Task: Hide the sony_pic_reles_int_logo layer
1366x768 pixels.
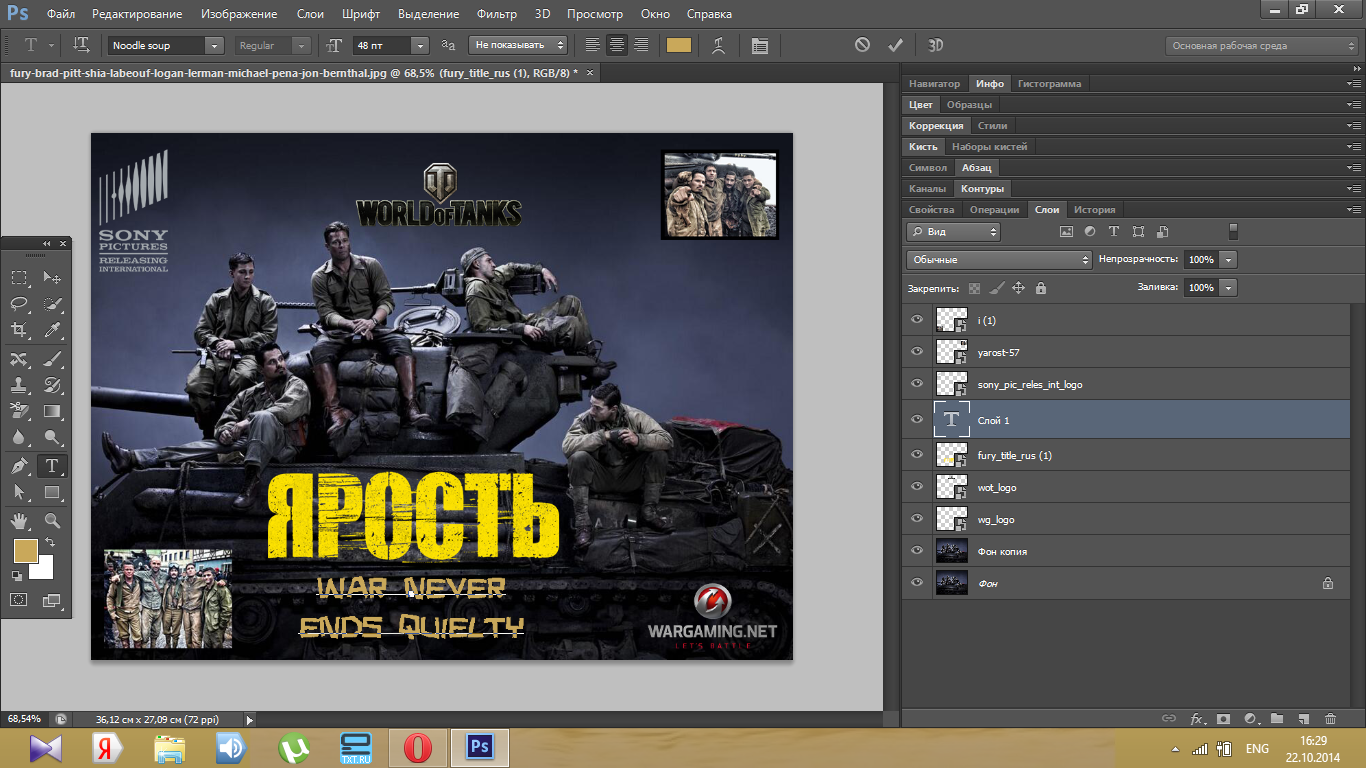Action: pos(917,384)
